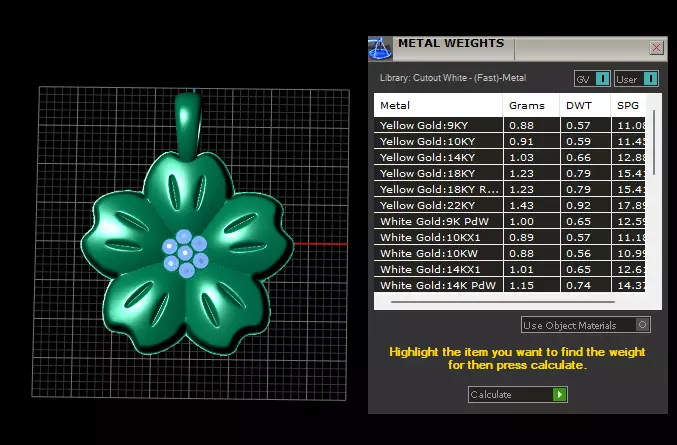Sort by the DWT column header
Viewport: 677px width, 445px height.
[585, 105]
